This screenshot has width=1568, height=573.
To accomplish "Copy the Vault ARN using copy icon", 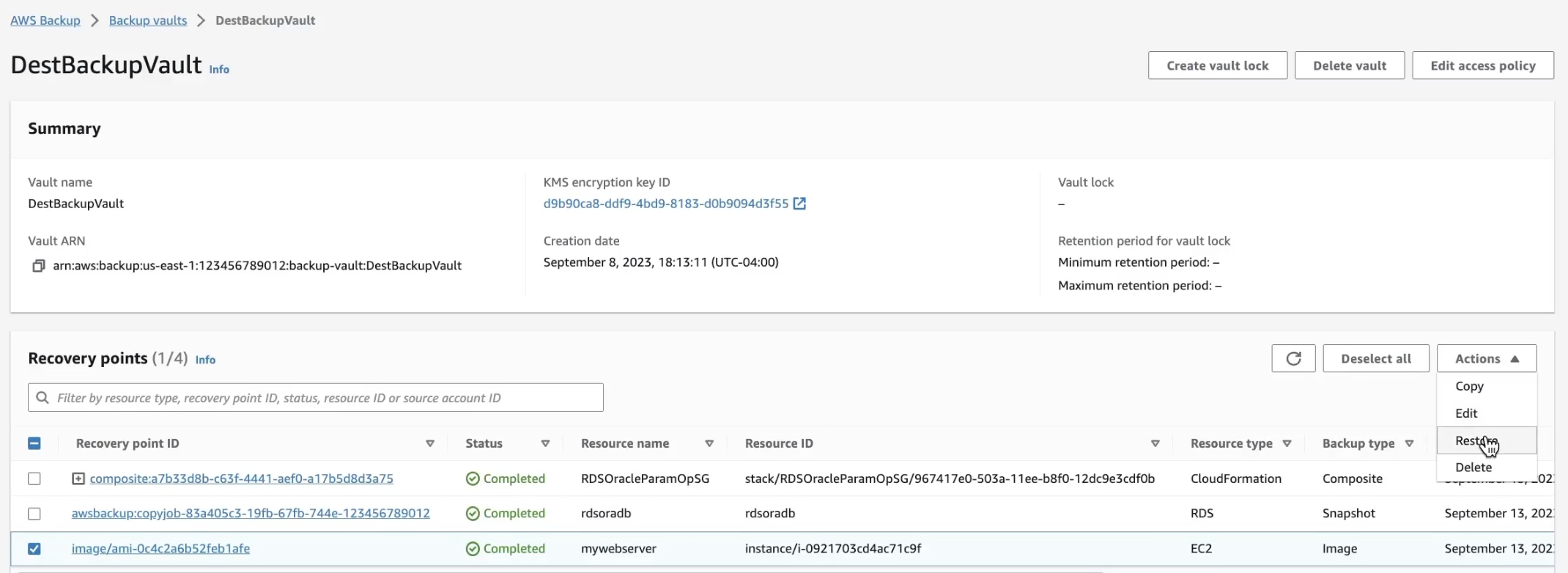I will pos(39,265).
